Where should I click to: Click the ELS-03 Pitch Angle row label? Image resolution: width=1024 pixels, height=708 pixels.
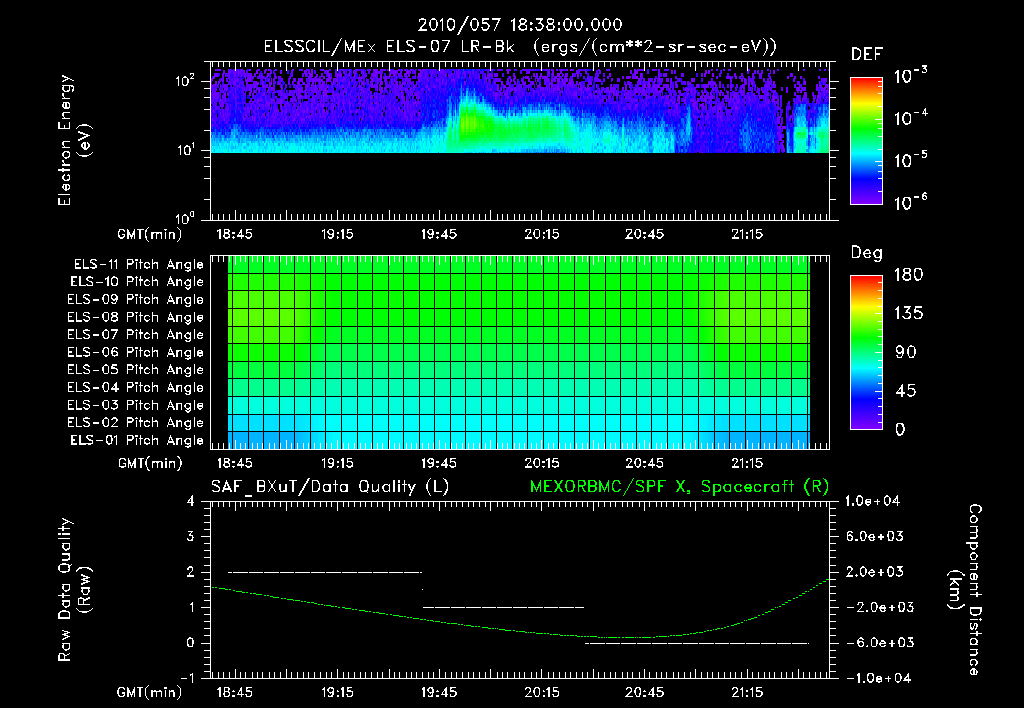136,405
